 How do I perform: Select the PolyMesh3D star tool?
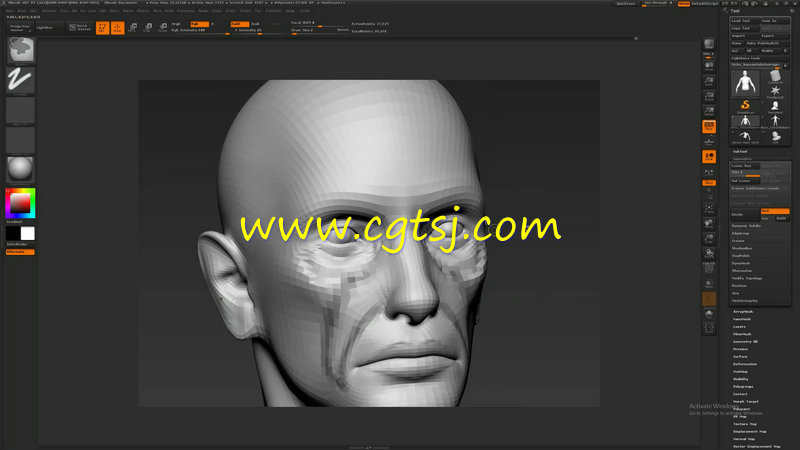[775, 92]
